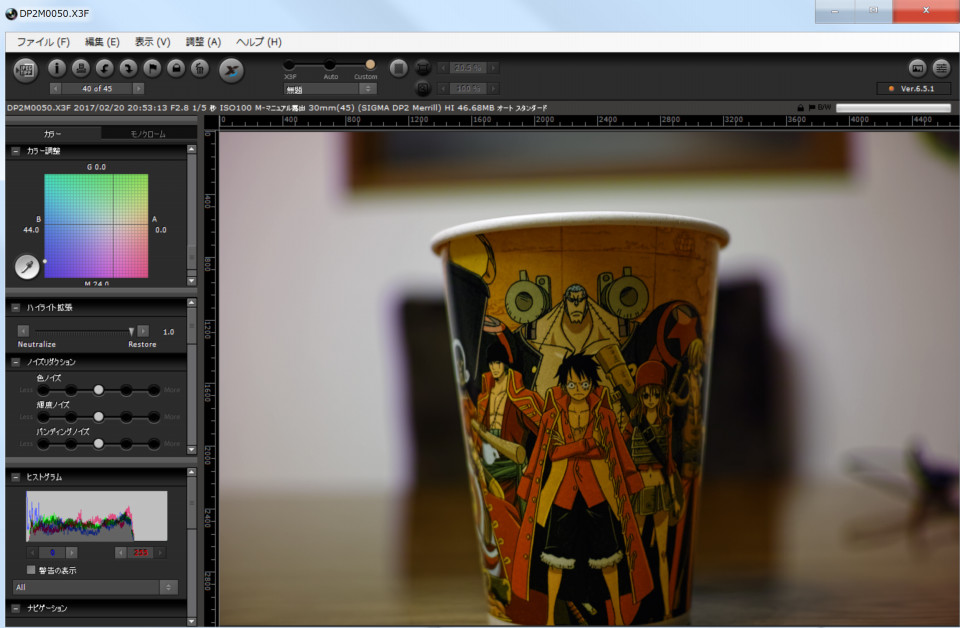Open the histogram channel All dropdown
The image size is (960, 628).
[x=95, y=587]
